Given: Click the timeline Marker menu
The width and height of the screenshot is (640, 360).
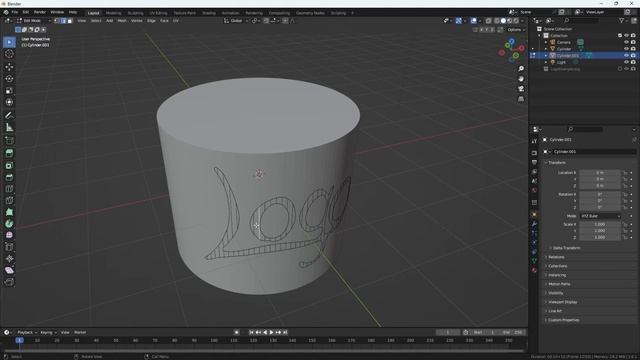Looking at the screenshot, I should pos(80,332).
